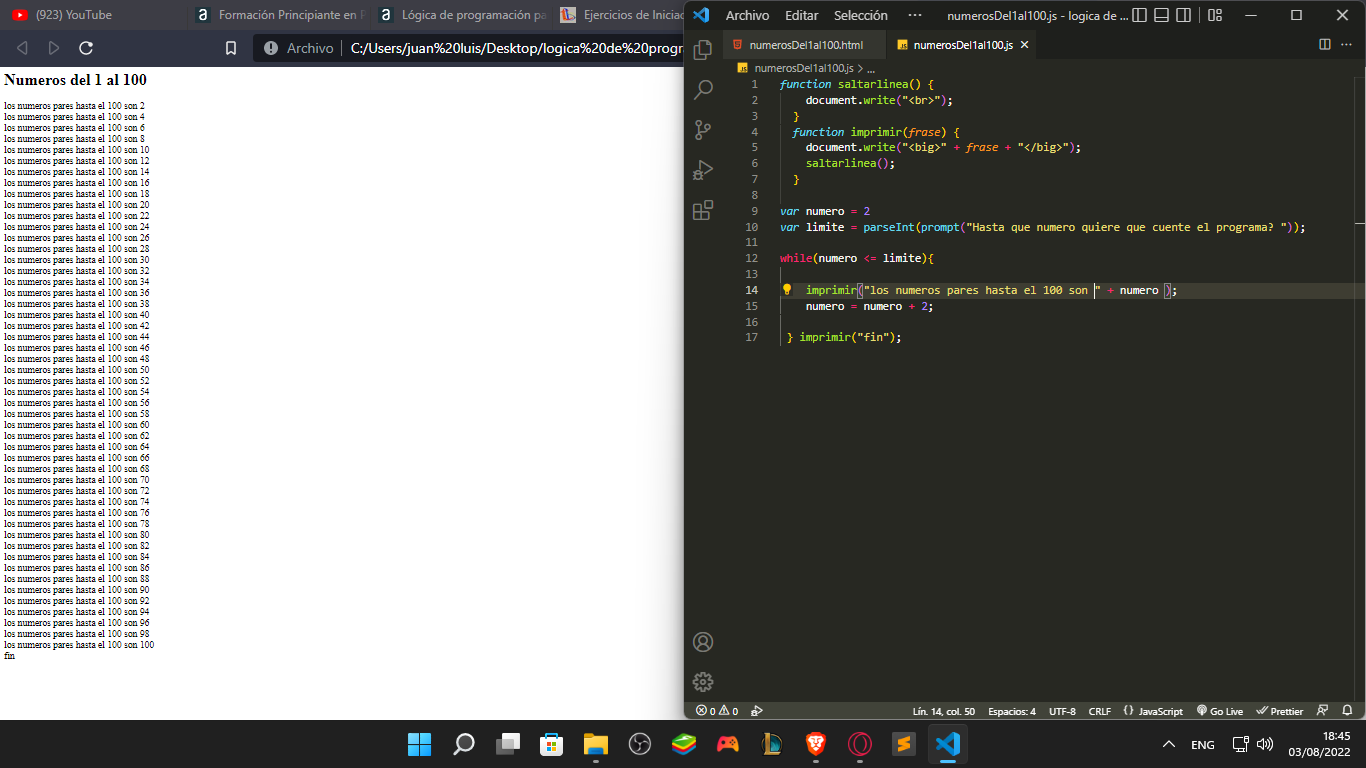Screen dimensions: 1366x768
Task: Open Task View from the taskbar
Action: [x=508, y=744]
